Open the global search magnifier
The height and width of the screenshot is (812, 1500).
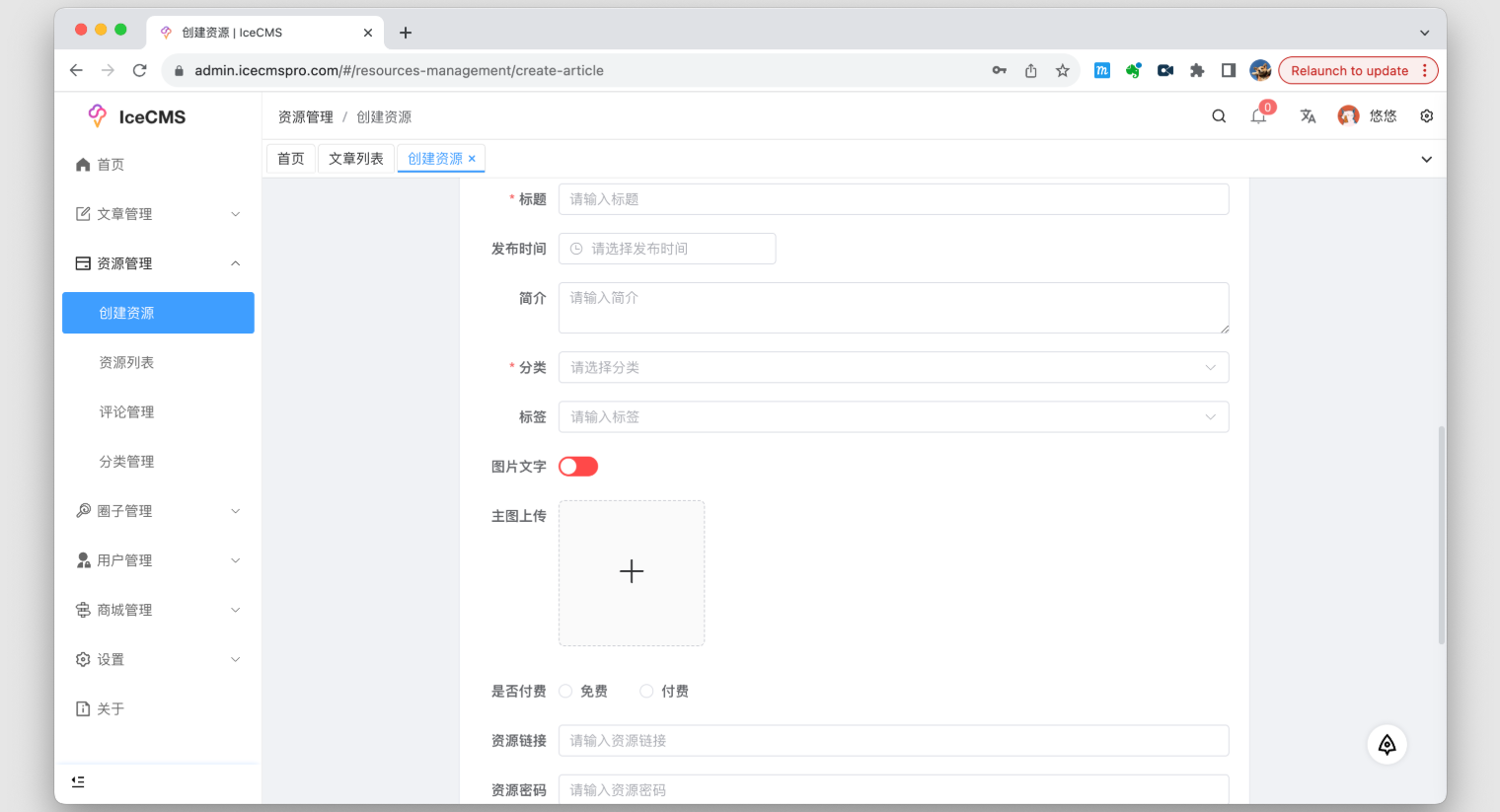click(1219, 115)
